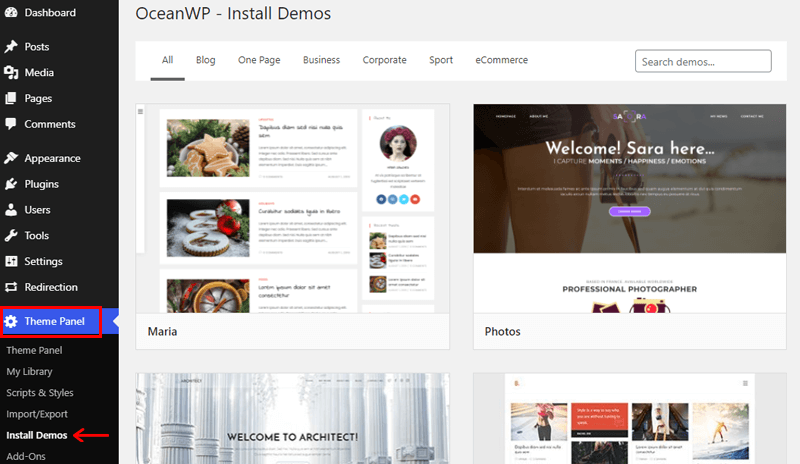Viewport: 800px width, 464px height.
Task: Filter demos by eCommerce category
Action: point(502,60)
